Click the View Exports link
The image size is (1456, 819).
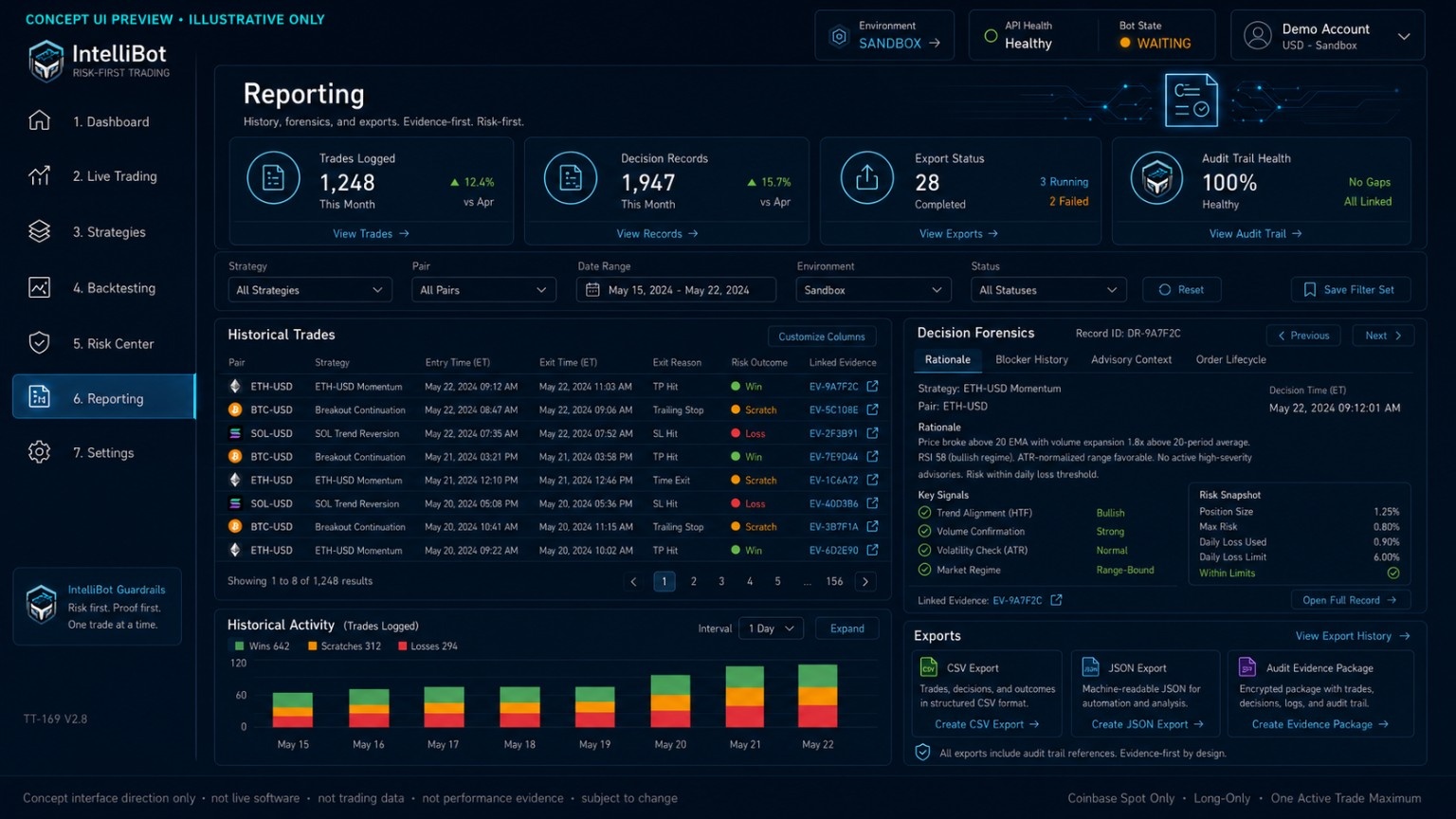tap(958, 233)
